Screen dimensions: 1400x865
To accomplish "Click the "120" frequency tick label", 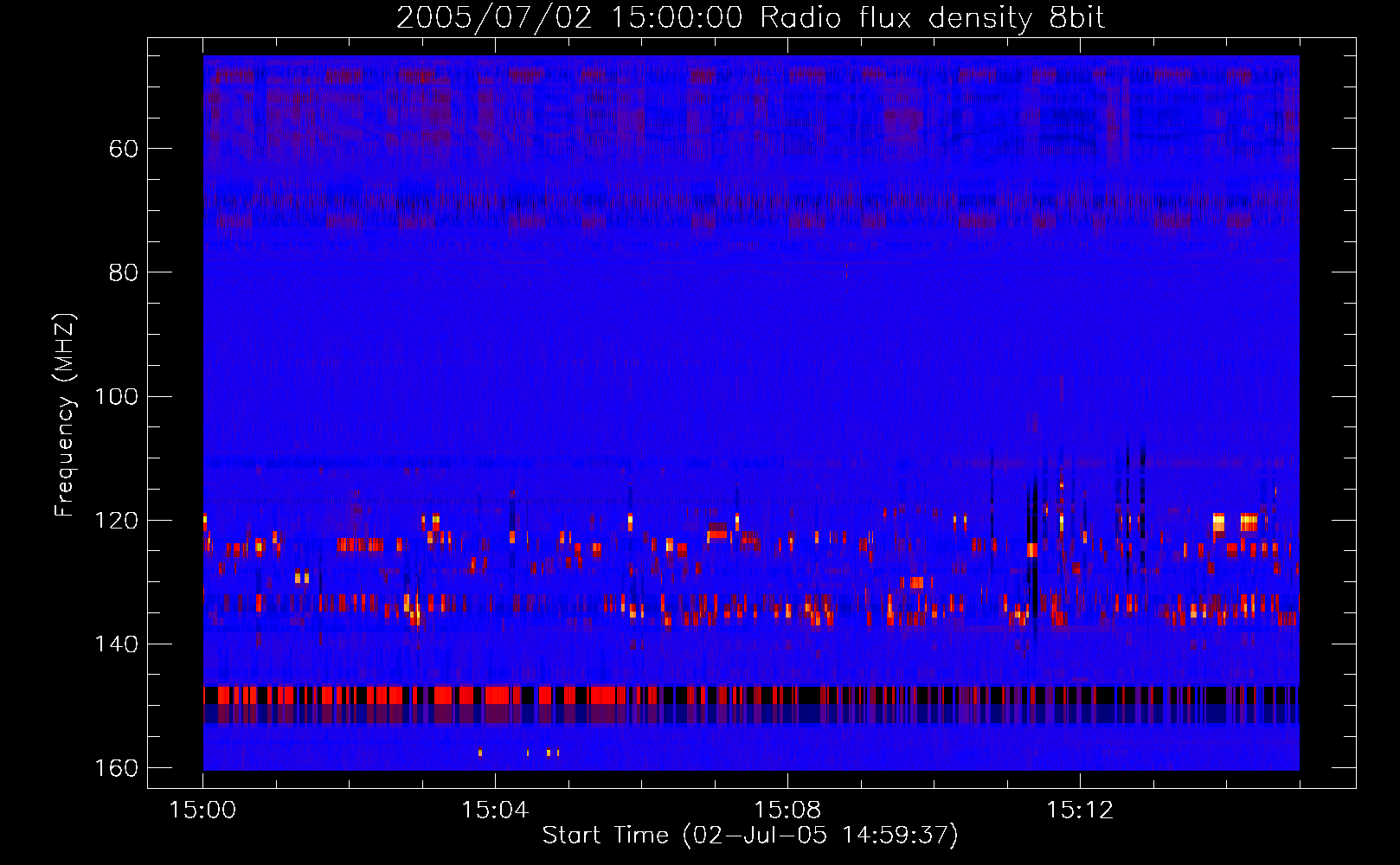I will [117, 520].
